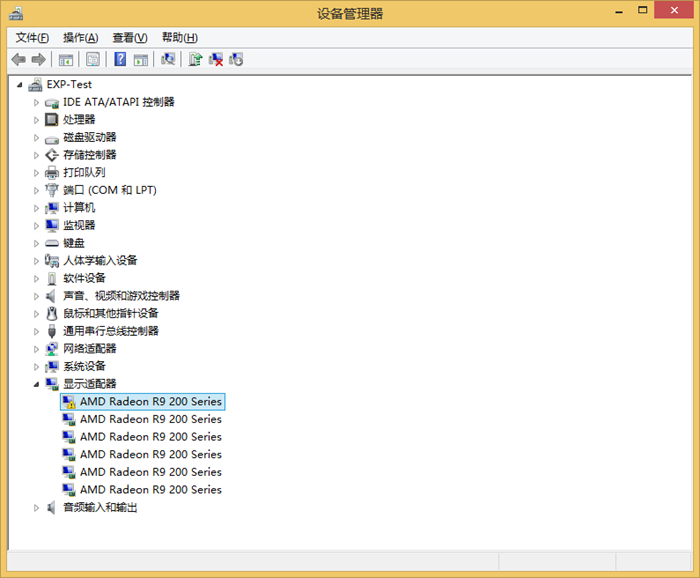This screenshot has height=578, width=700.
Task: Expand the 网络适配器 category arrow
Action: click(x=37, y=349)
